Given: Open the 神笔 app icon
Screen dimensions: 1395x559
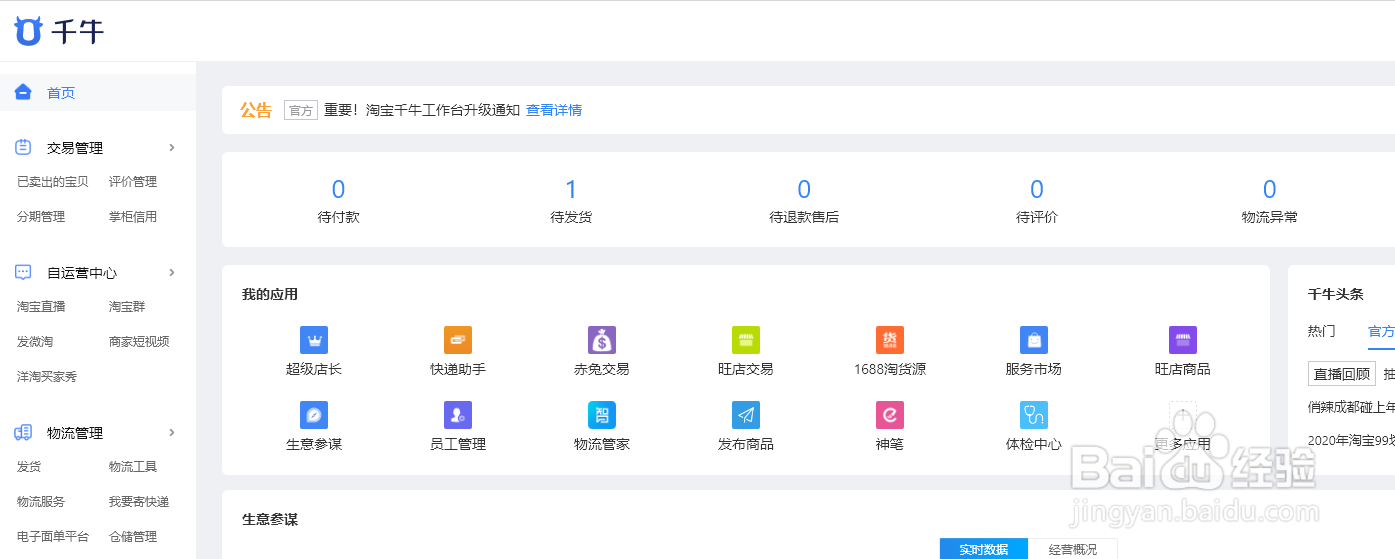Looking at the screenshot, I should [x=890, y=415].
